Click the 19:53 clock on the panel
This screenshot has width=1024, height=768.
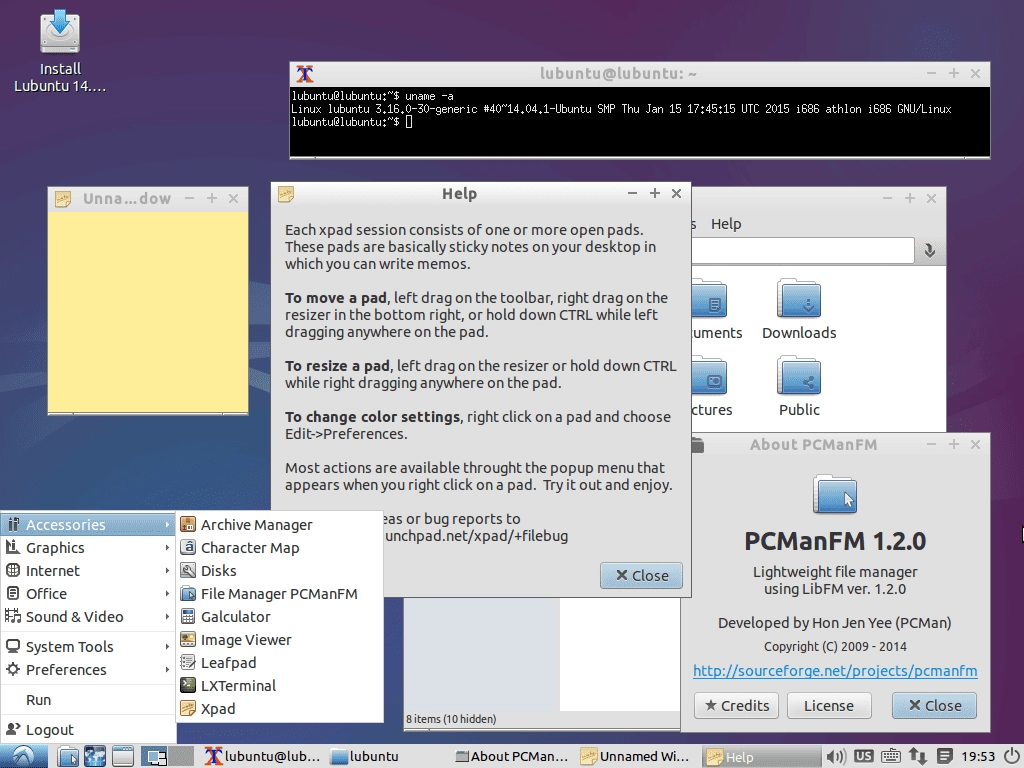tap(978, 757)
